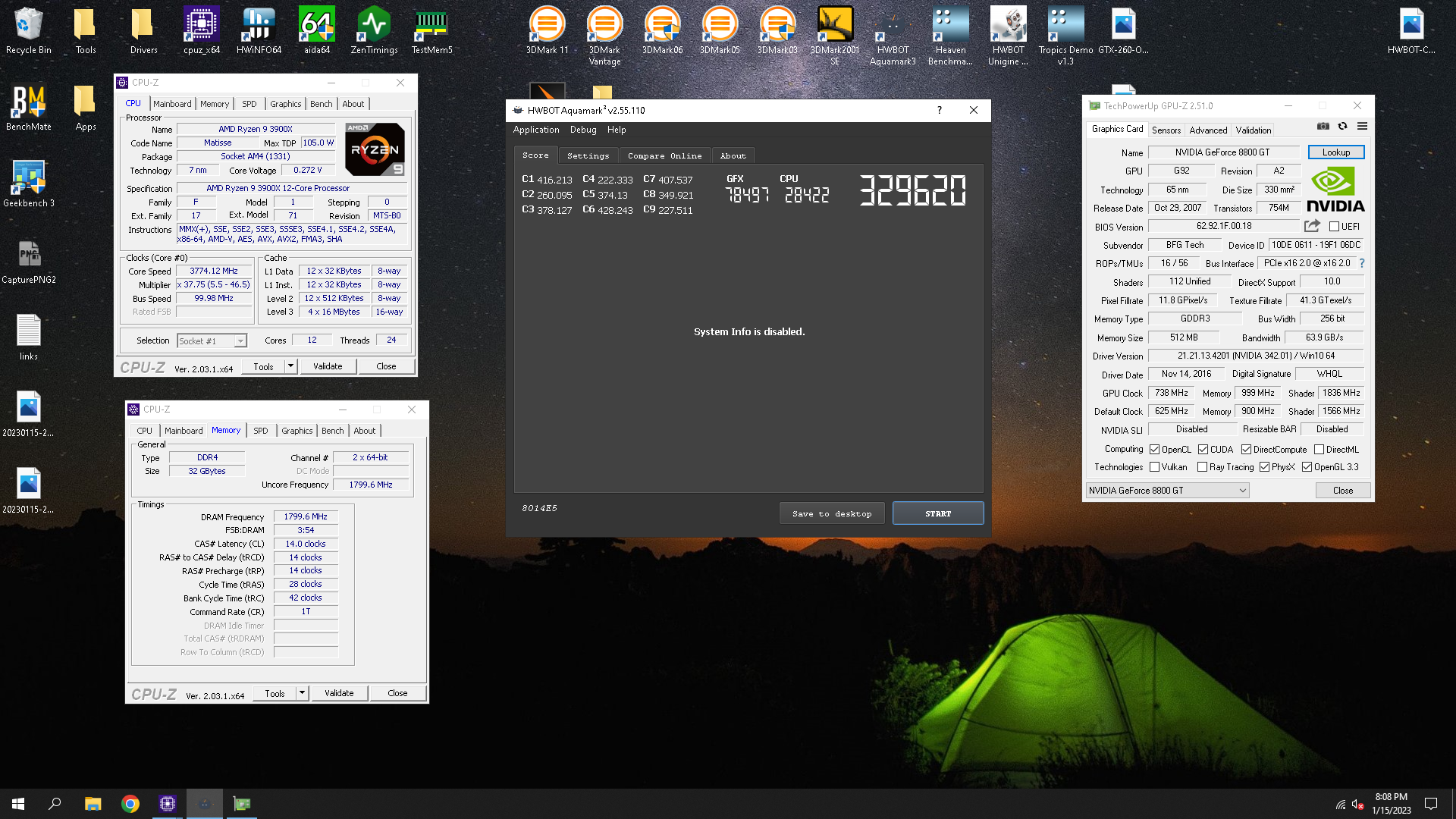Open the notification center on taskbar
1456x819 pixels.
pos(1431,804)
